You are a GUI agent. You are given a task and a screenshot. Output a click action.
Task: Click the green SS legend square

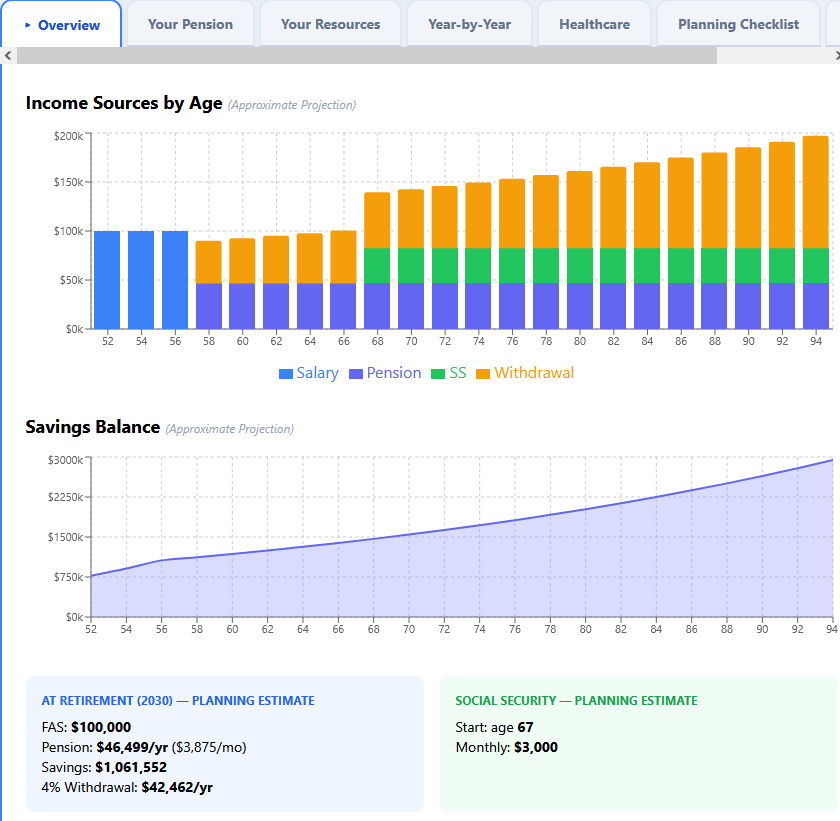click(435, 373)
